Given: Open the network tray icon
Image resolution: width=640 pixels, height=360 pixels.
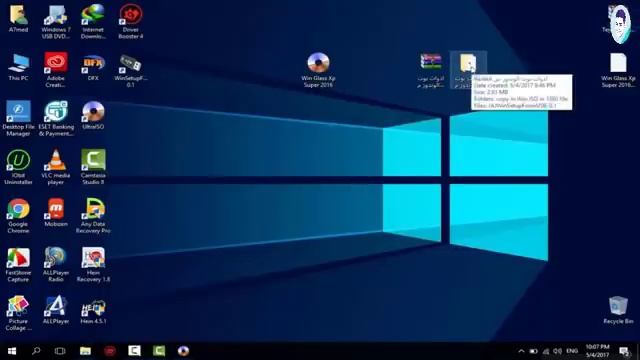Looking at the screenshot, I should (546, 351).
